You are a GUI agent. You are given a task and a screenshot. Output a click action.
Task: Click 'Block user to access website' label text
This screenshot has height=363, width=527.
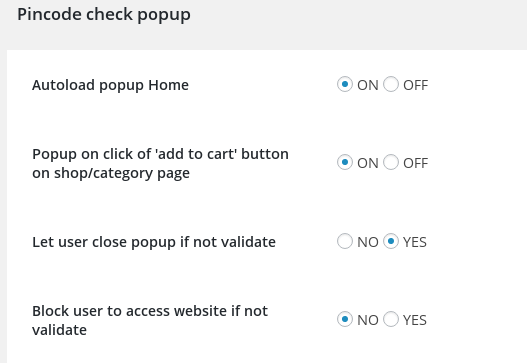tap(150, 320)
